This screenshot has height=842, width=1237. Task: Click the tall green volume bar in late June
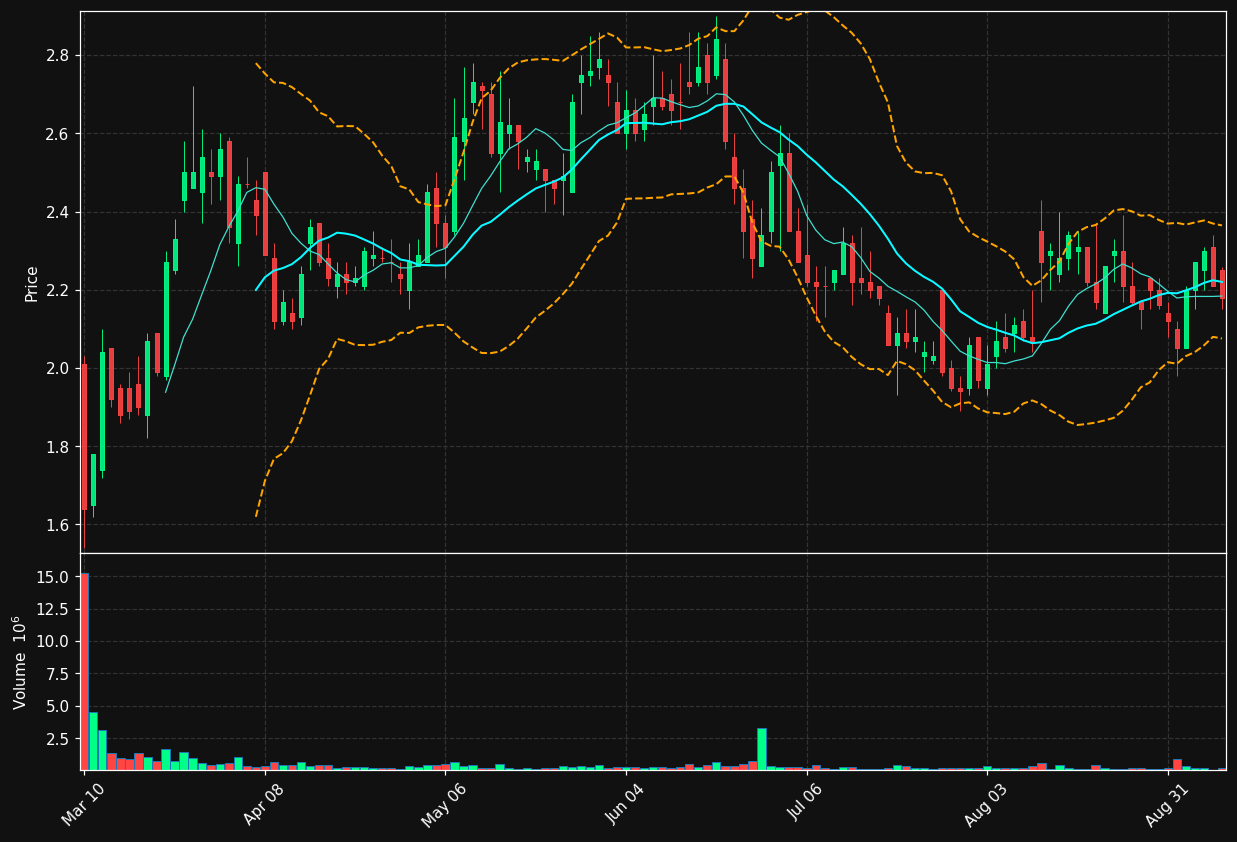click(761, 749)
